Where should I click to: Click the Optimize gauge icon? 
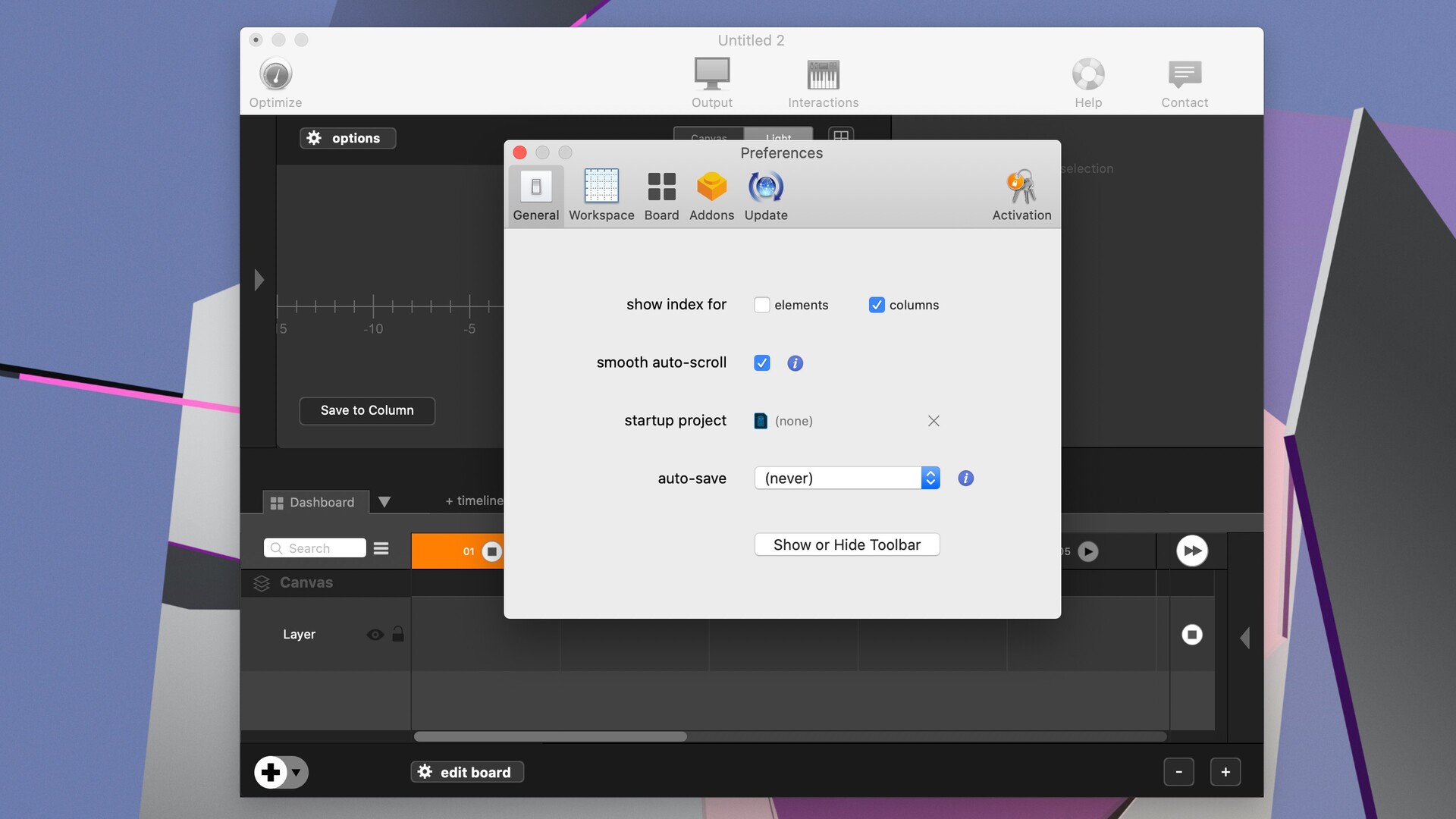pyautogui.click(x=275, y=75)
